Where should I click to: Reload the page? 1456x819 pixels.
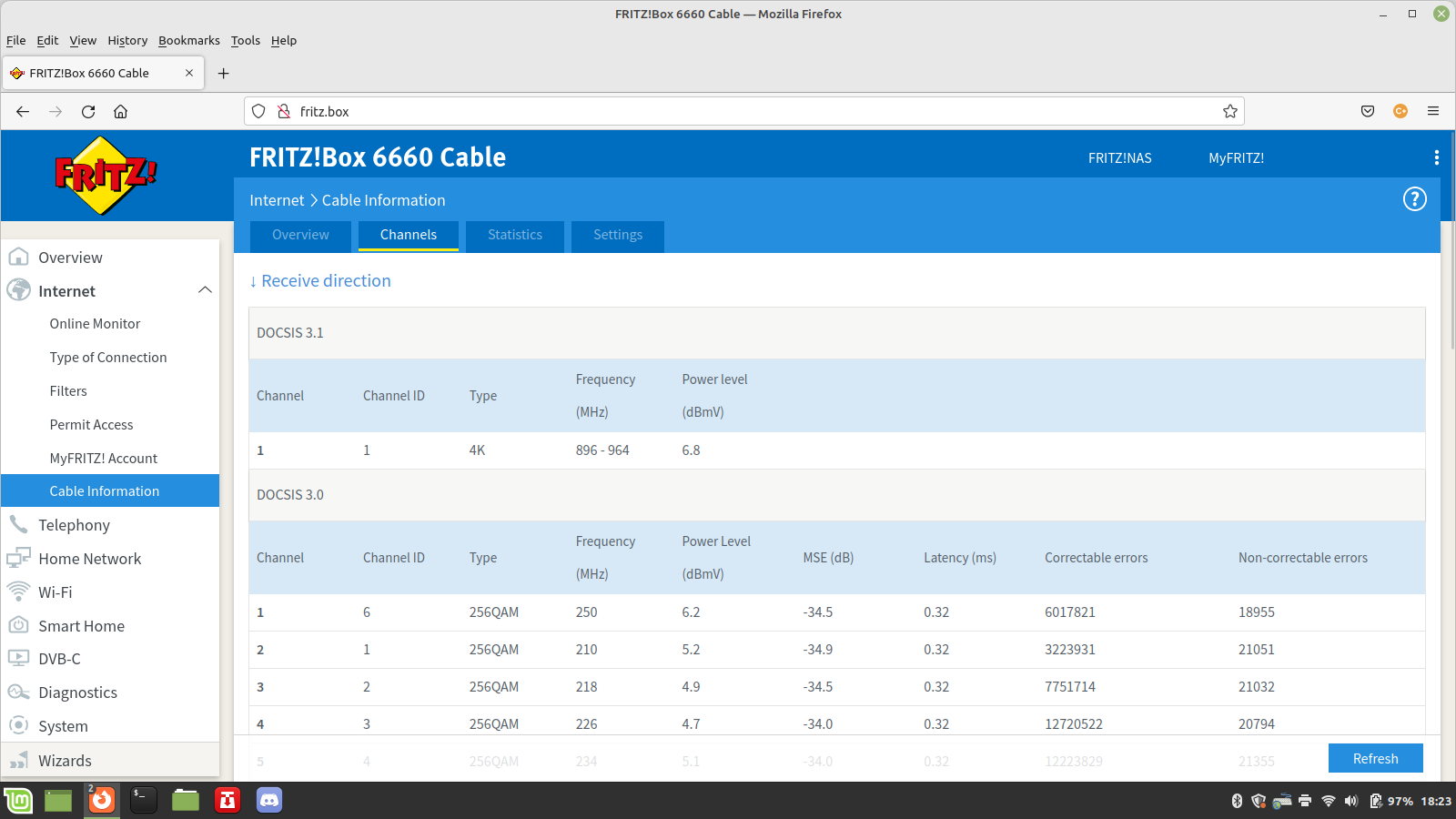point(88,111)
